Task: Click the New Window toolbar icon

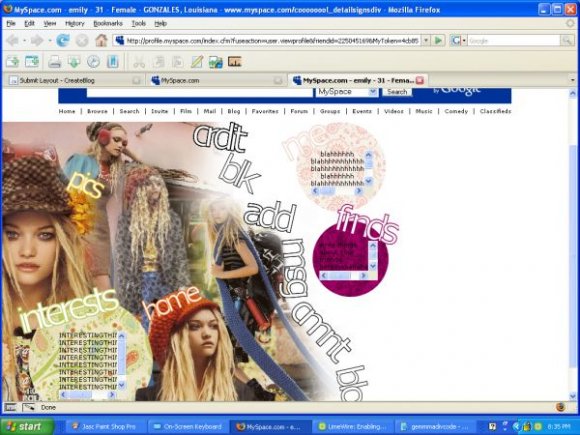Action: point(32,61)
